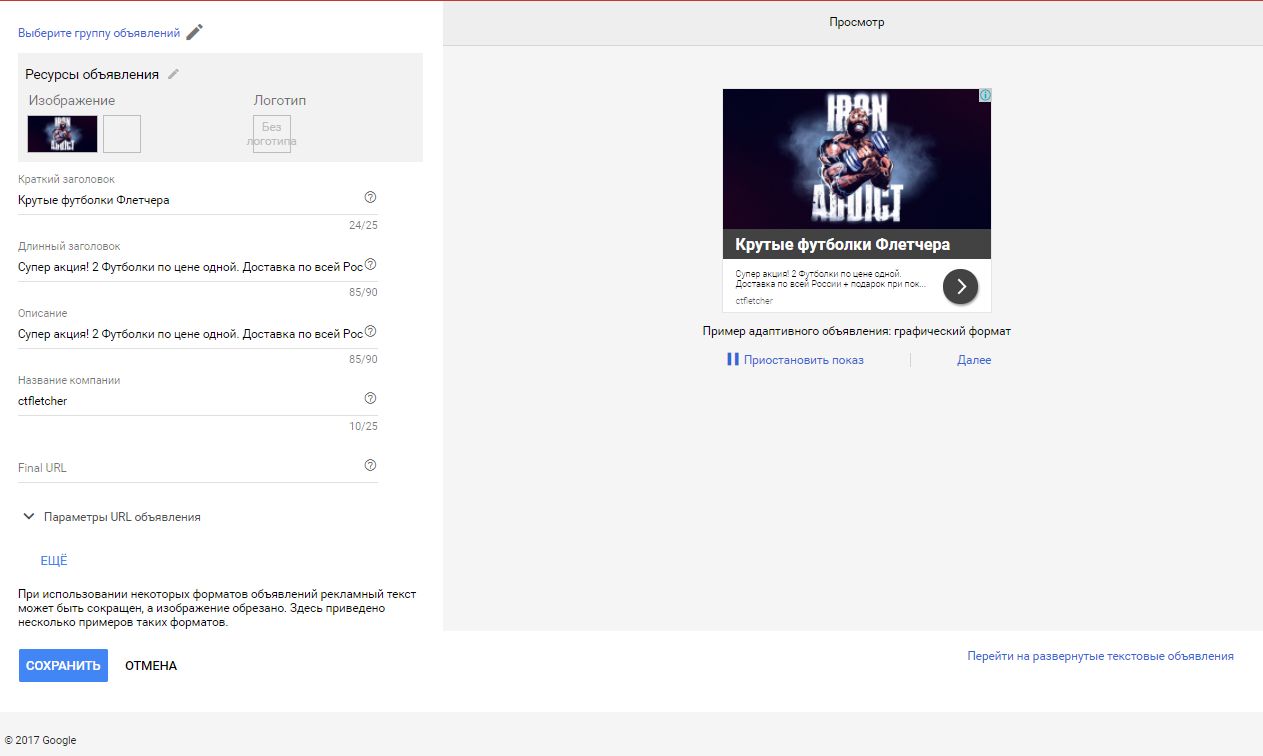Viewport: 1263px width, 756px height.
Task: Click the empty second image slot
Action: tap(122, 134)
